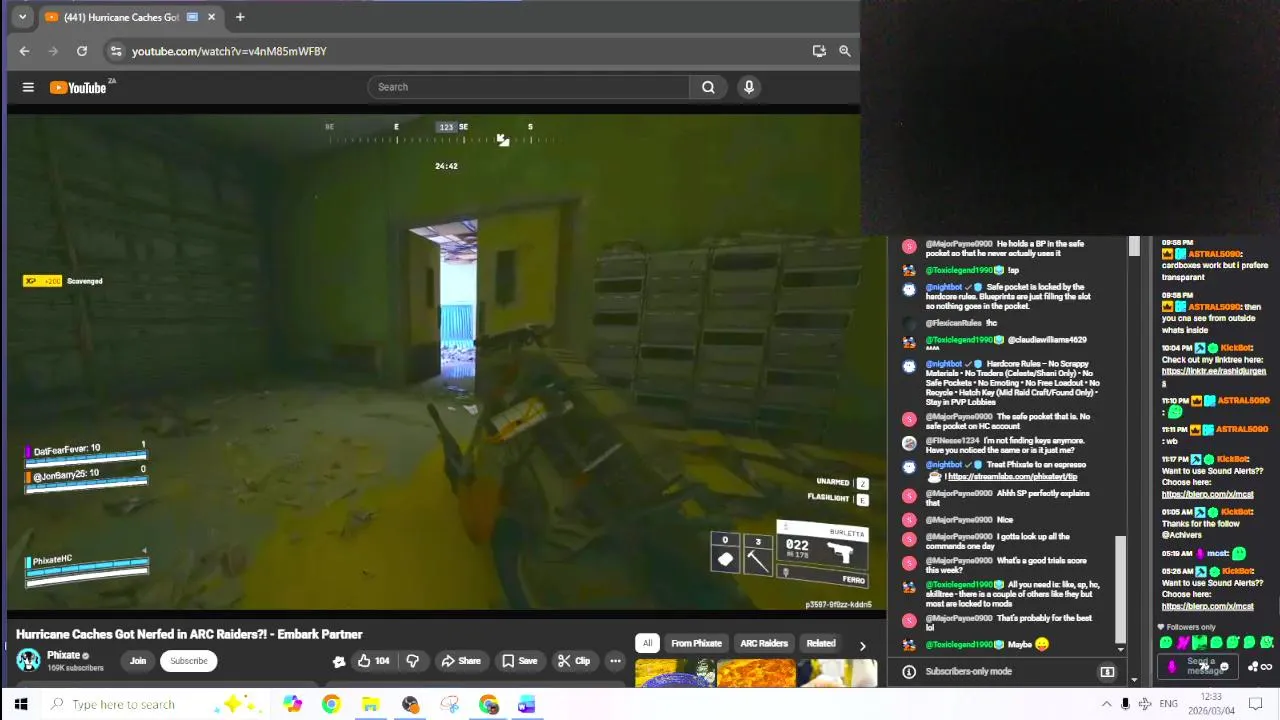Click the Kick chat infinity settings icon
The width and height of the screenshot is (1280, 720).
pos(1267,667)
